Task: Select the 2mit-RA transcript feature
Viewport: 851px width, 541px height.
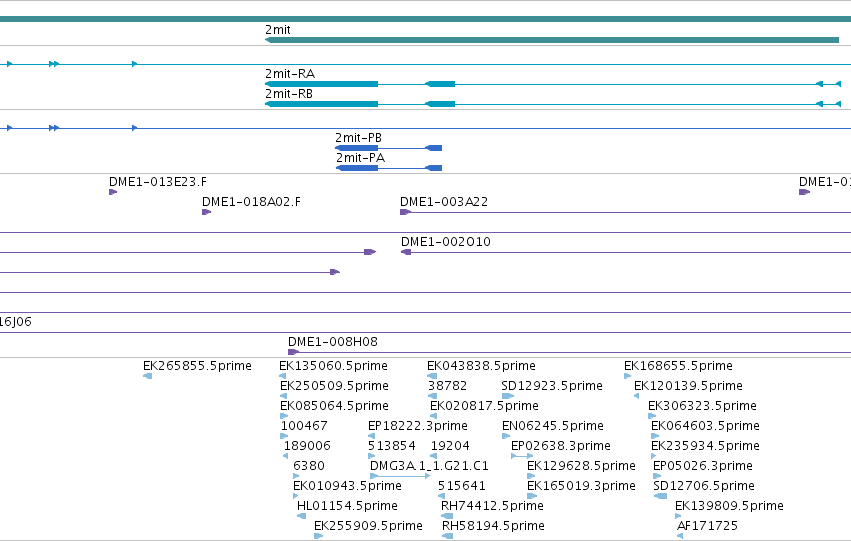Action: (x=552, y=84)
